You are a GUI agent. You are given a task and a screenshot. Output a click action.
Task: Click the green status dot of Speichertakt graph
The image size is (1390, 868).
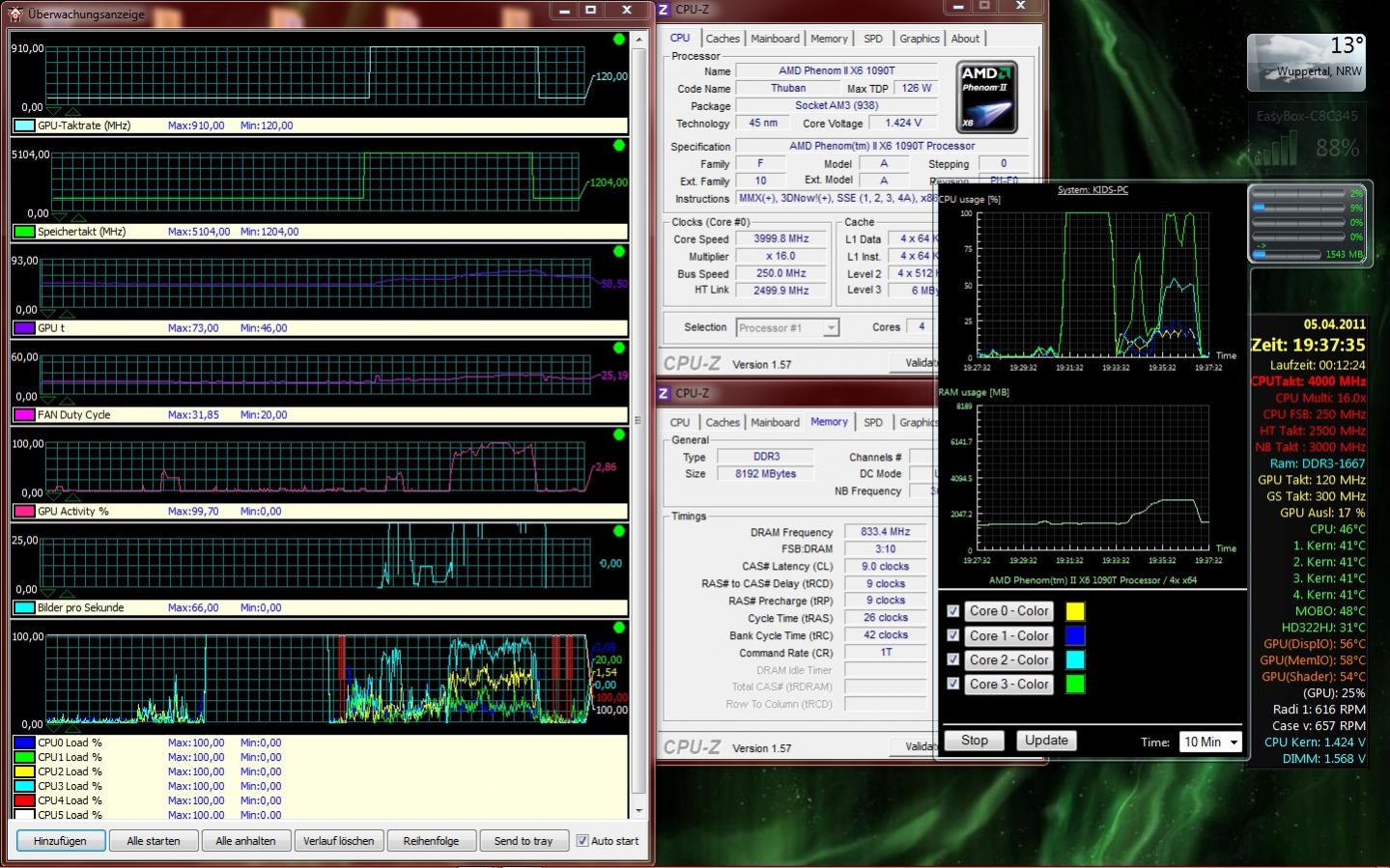click(619, 145)
